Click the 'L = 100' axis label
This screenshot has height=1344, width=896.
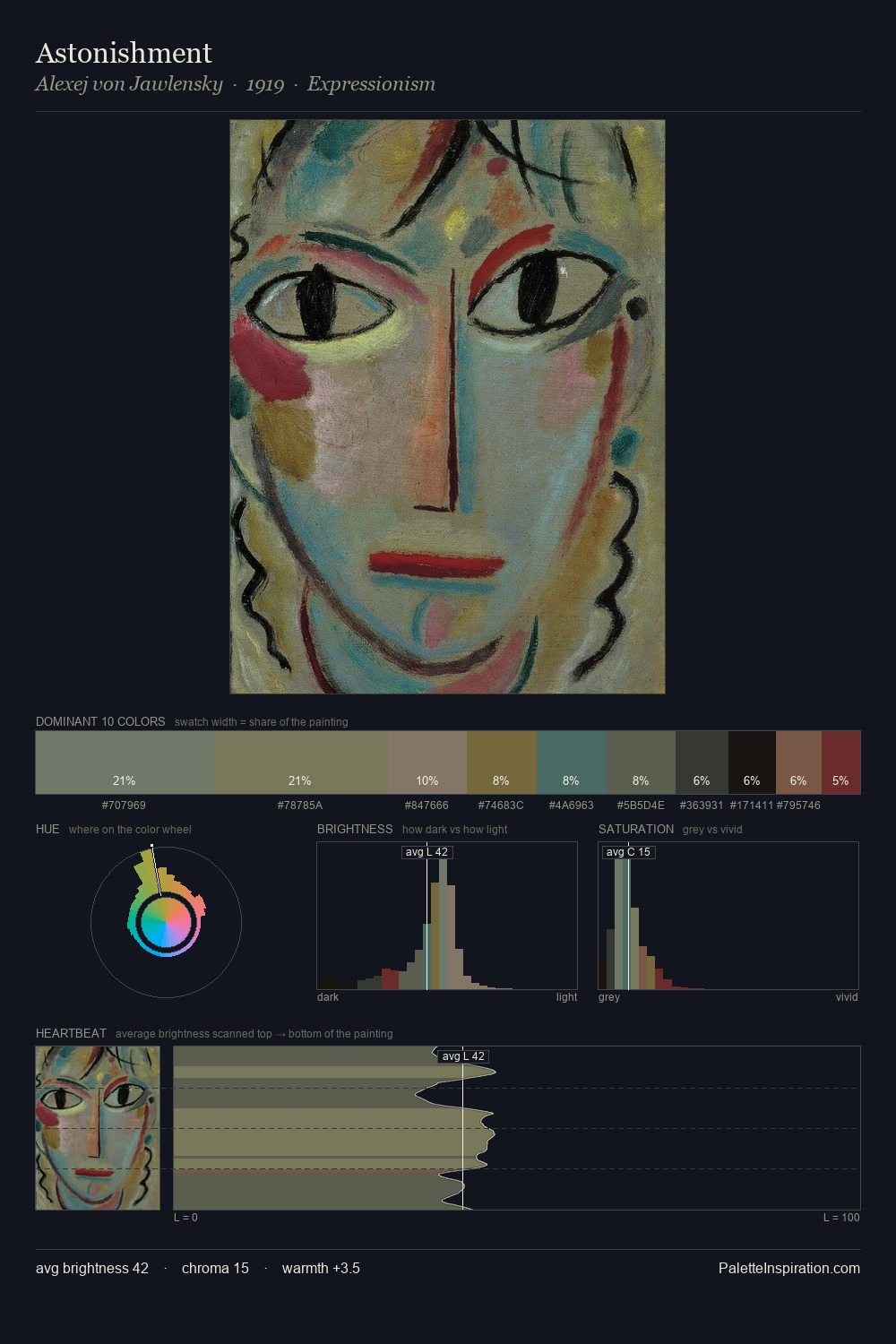coord(841,1218)
